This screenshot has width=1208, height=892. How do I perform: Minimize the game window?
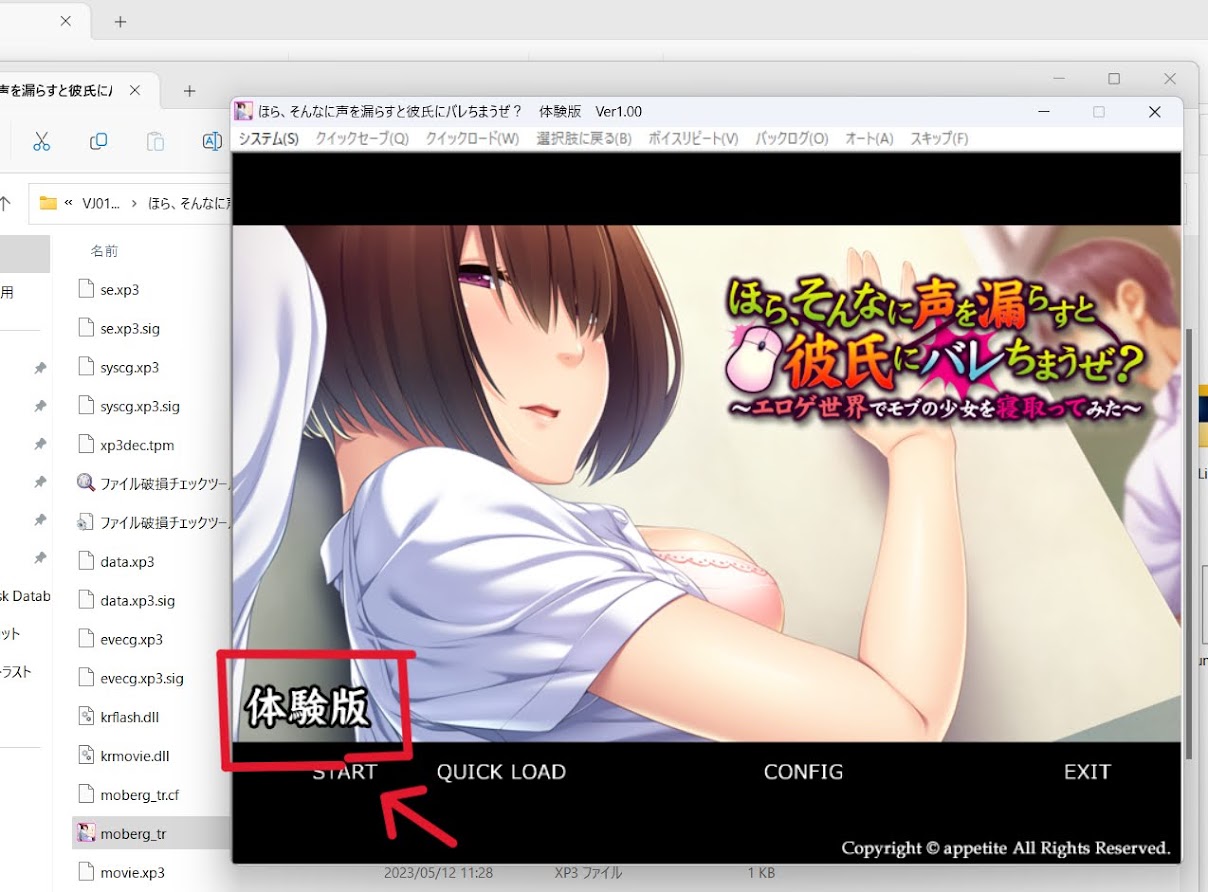coord(1044,112)
